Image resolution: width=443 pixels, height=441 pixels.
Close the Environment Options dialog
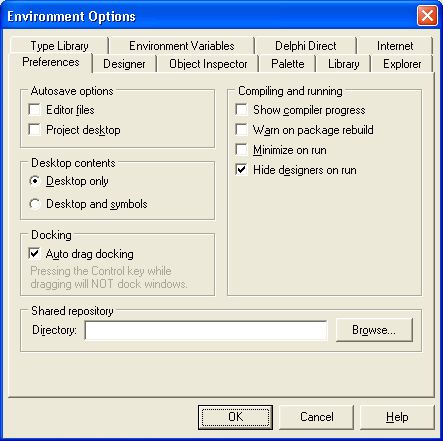[427, 15]
